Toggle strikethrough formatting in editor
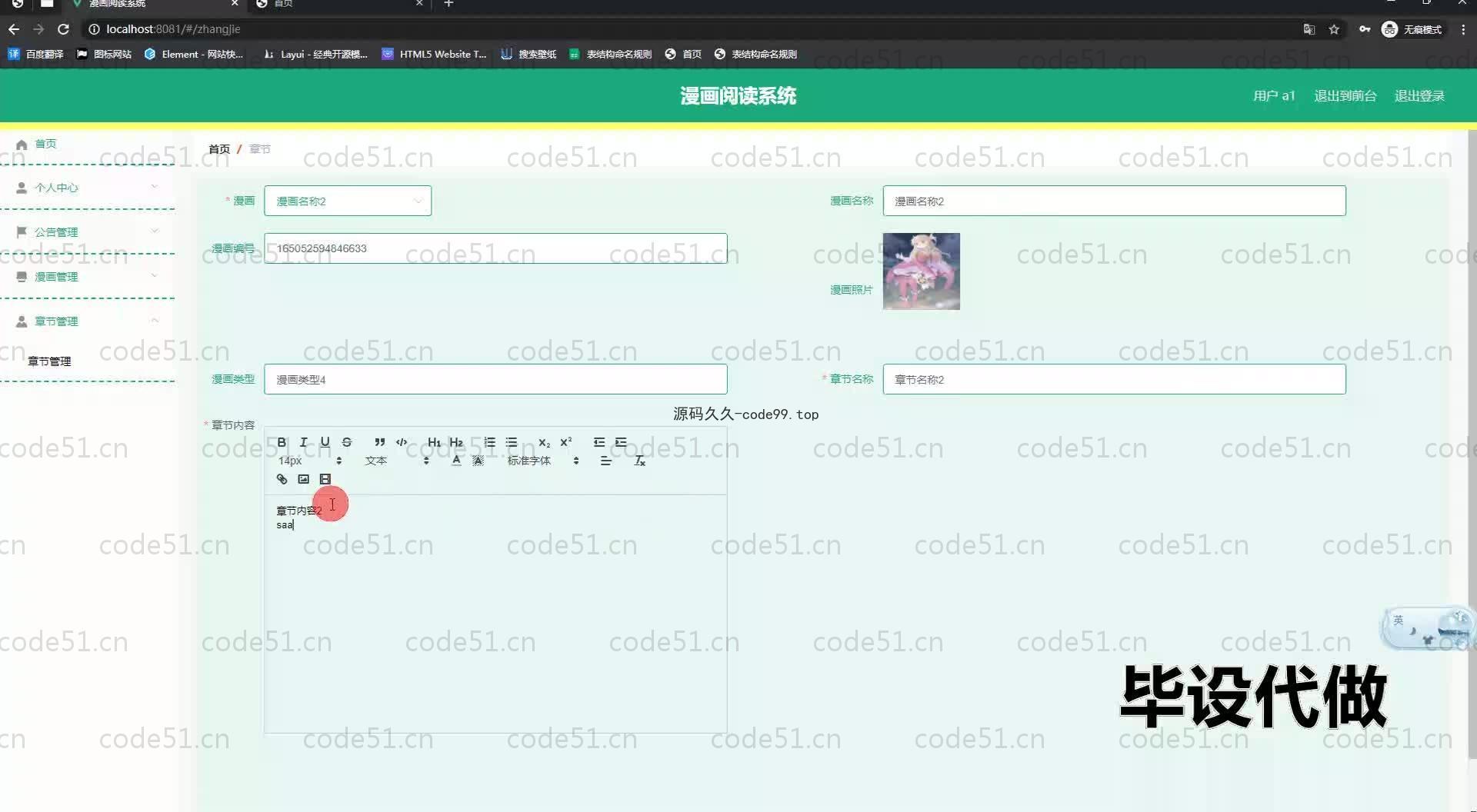Screen dimensions: 1477x812 (x=347, y=442)
